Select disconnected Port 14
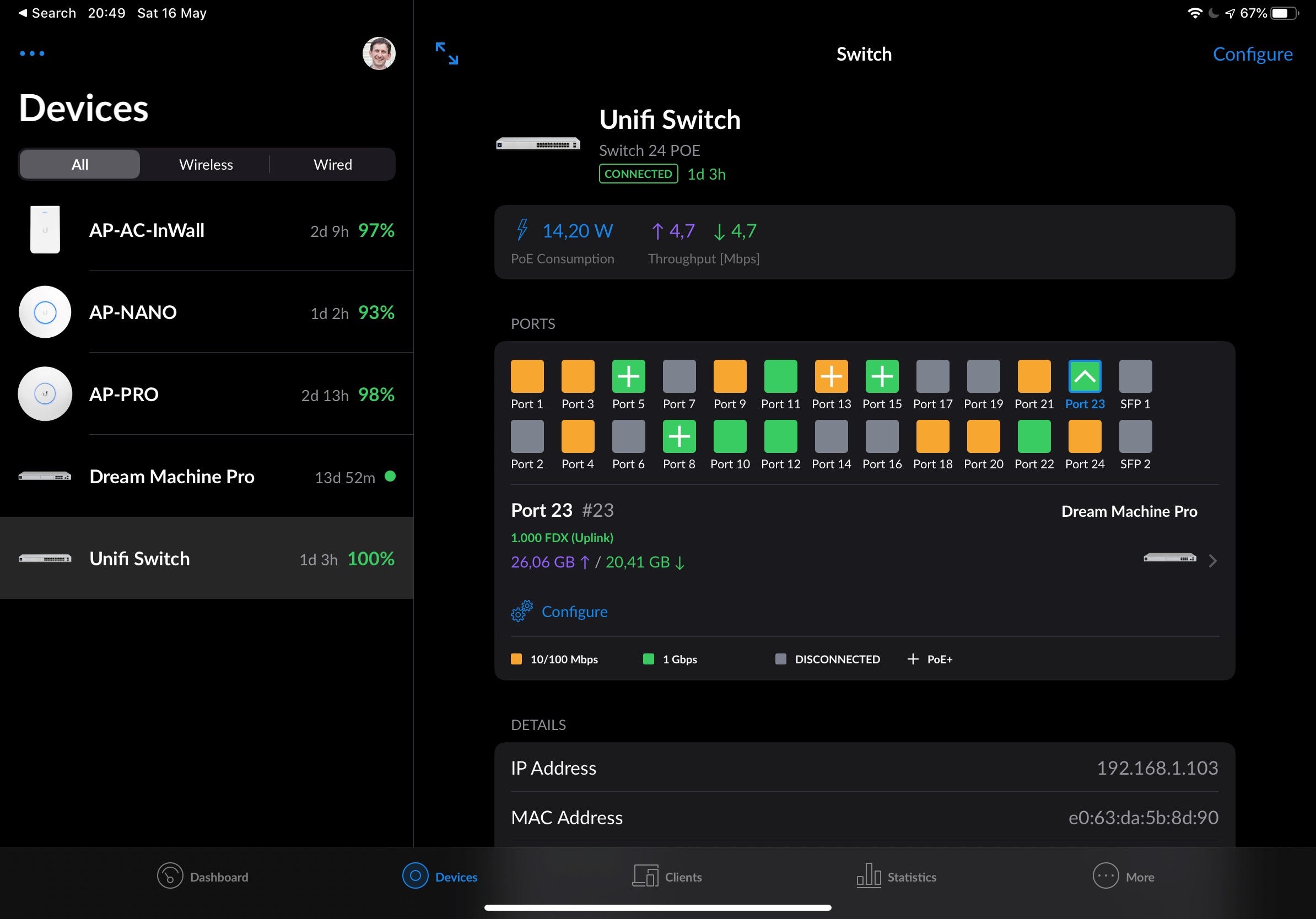This screenshot has height=919, width=1316. click(831, 436)
